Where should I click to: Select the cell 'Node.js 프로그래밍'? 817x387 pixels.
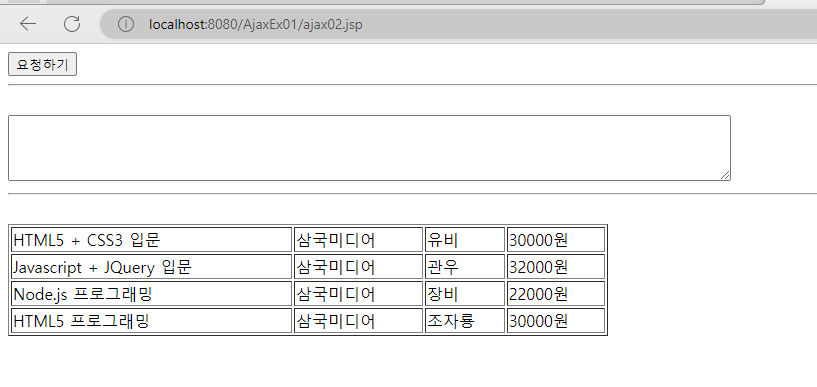(x=151, y=294)
